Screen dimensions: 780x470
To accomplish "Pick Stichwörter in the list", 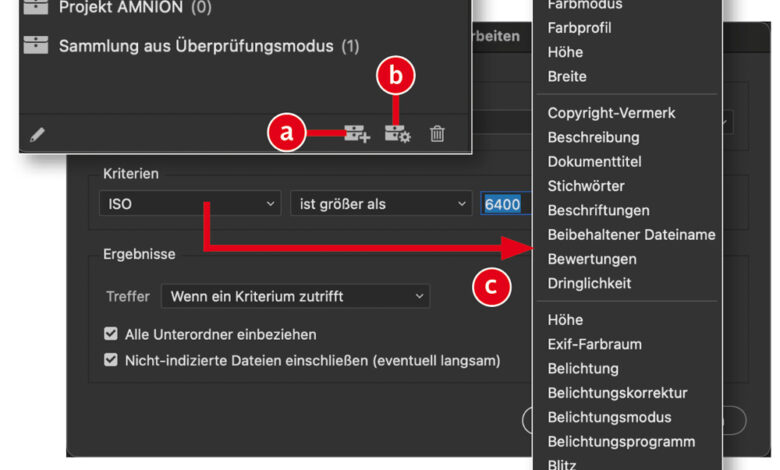I will pyautogui.click(x=586, y=186).
